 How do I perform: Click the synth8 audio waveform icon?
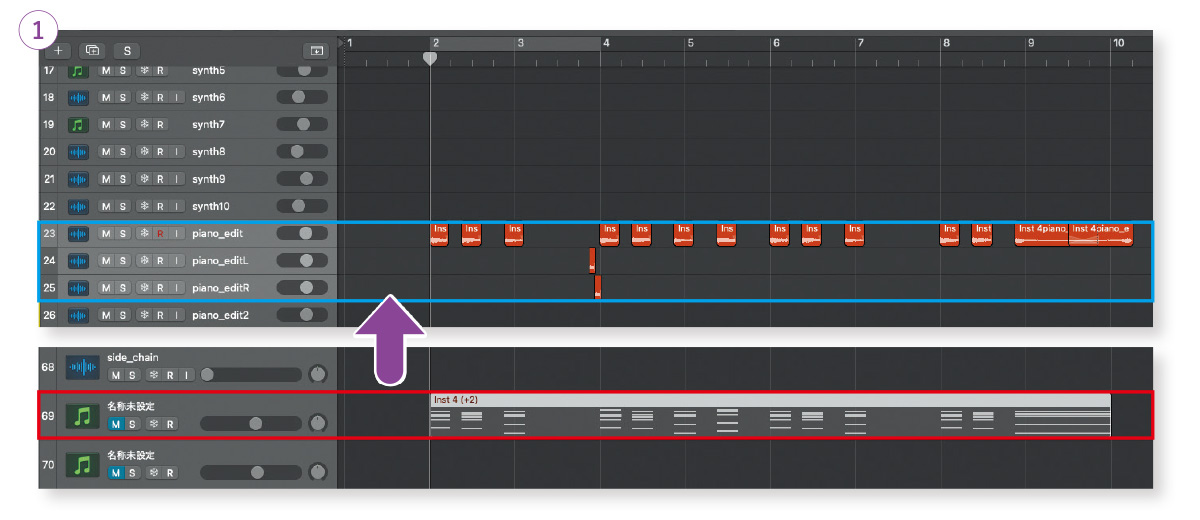(x=78, y=152)
